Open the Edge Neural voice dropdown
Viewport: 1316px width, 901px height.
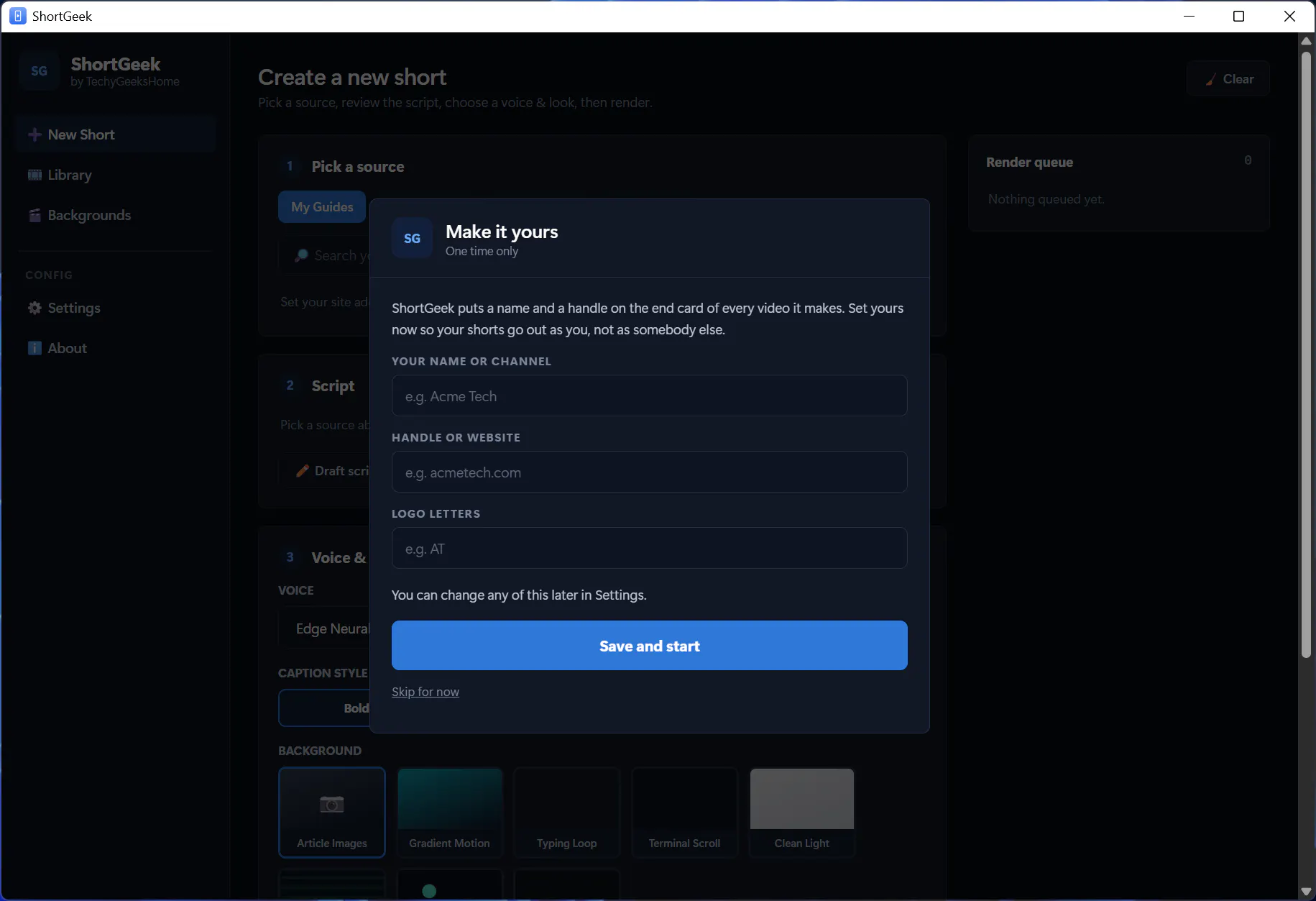click(x=324, y=628)
